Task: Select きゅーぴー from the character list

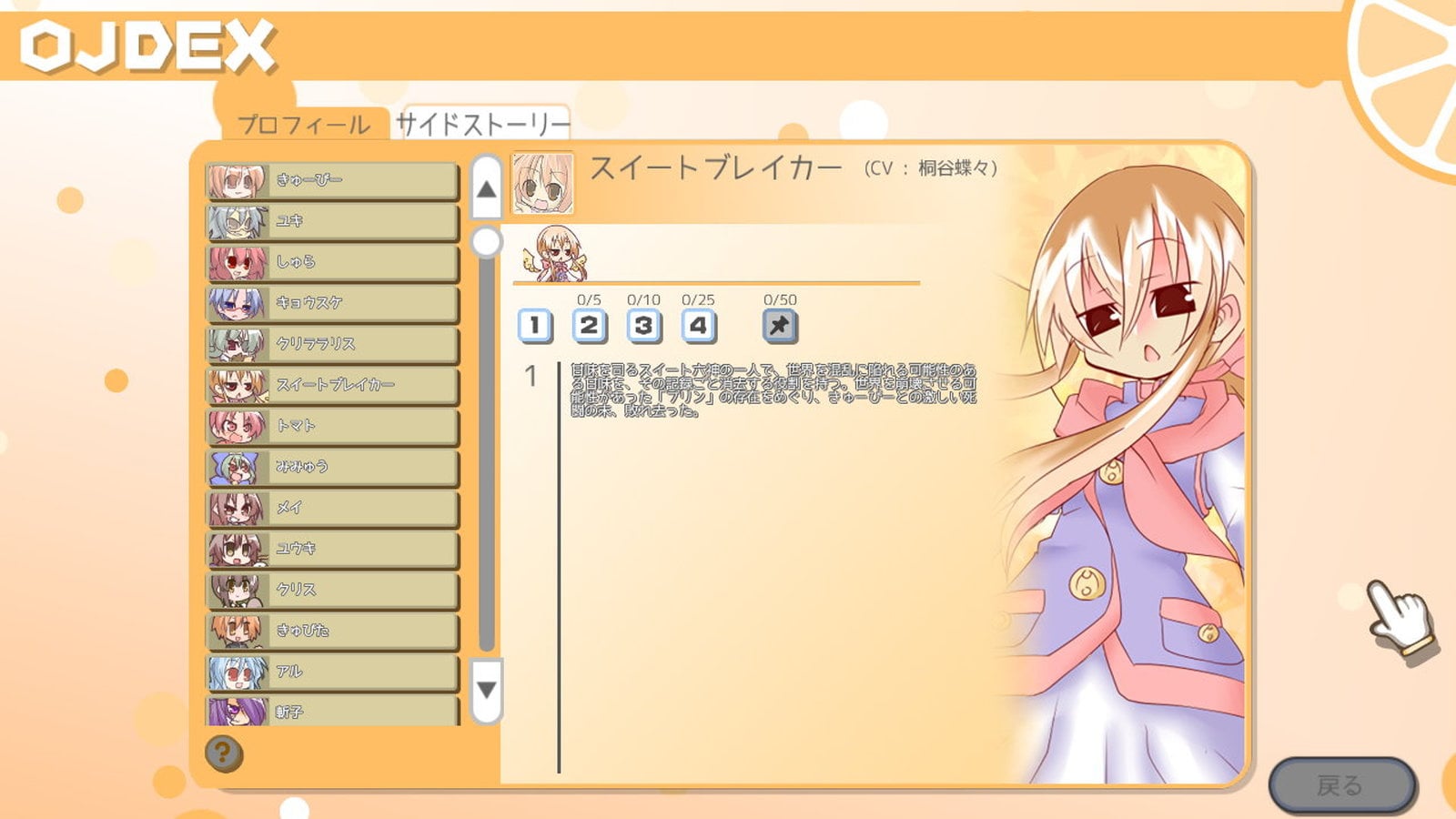Action: click(x=332, y=180)
